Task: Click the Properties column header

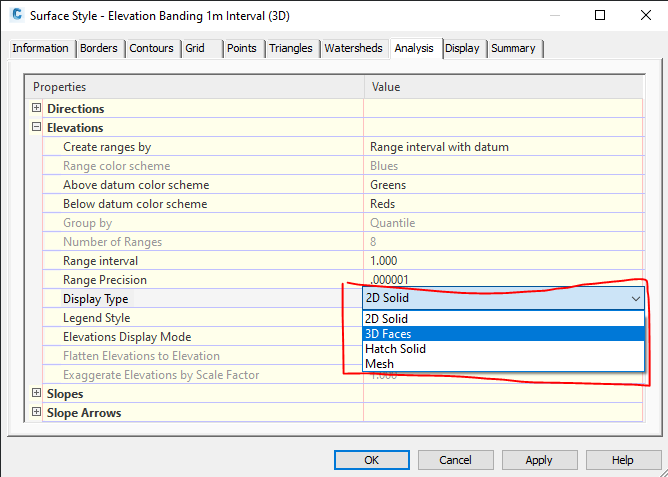Action: [x=194, y=87]
